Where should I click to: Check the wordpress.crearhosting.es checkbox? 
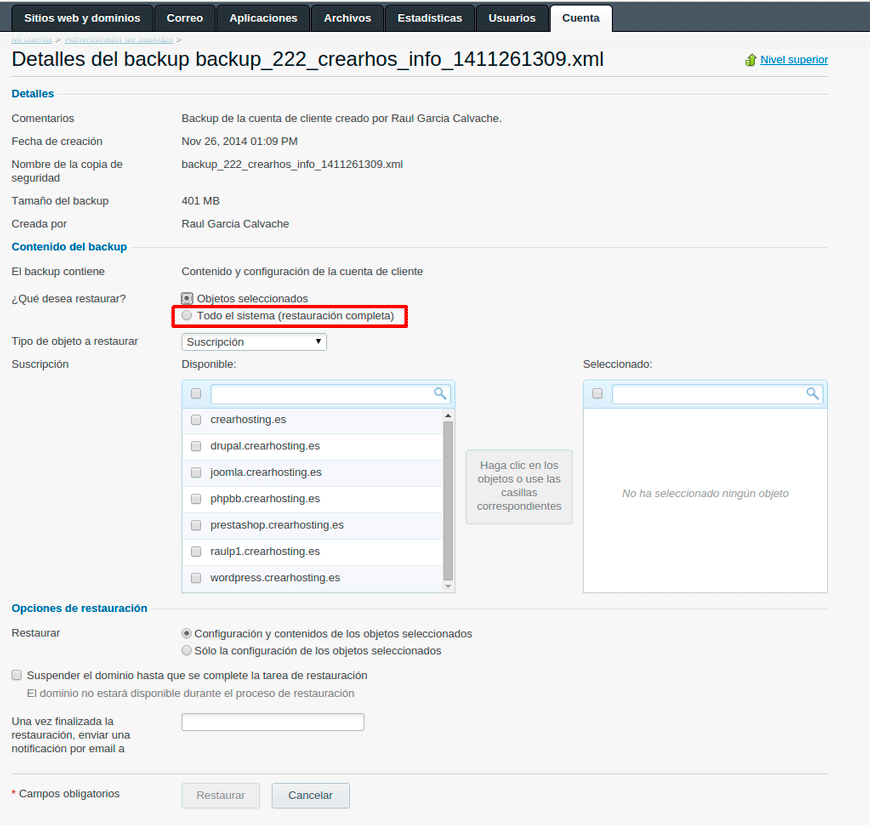pyautogui.click(x=196, y=578)
